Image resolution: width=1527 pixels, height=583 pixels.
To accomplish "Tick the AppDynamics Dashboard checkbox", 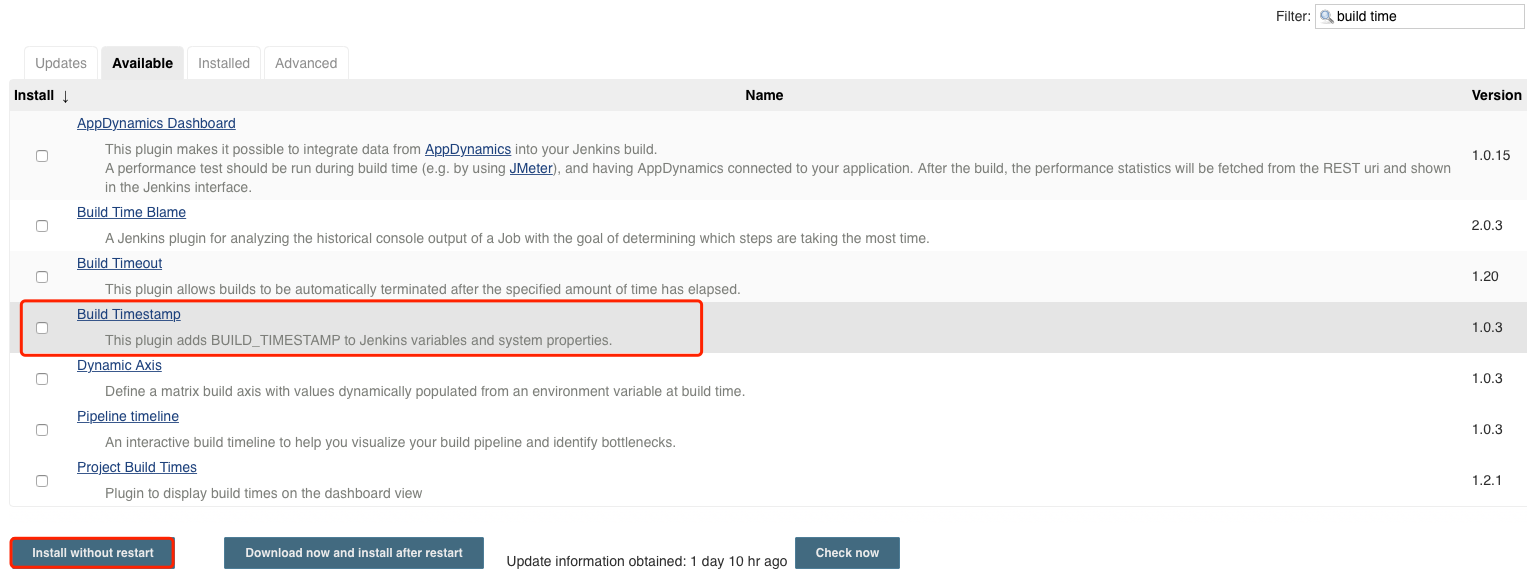I will click(x=42, y=156).
